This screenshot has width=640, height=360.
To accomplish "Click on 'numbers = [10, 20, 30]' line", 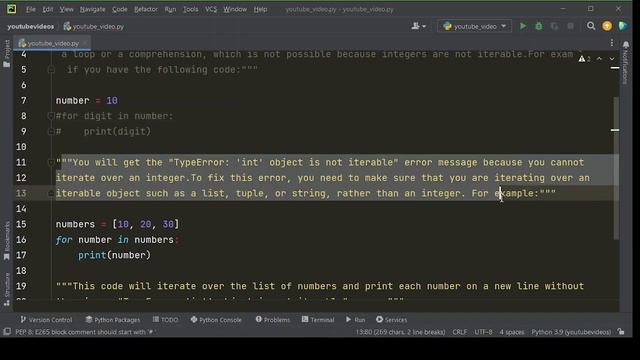I will pos(118,224).
